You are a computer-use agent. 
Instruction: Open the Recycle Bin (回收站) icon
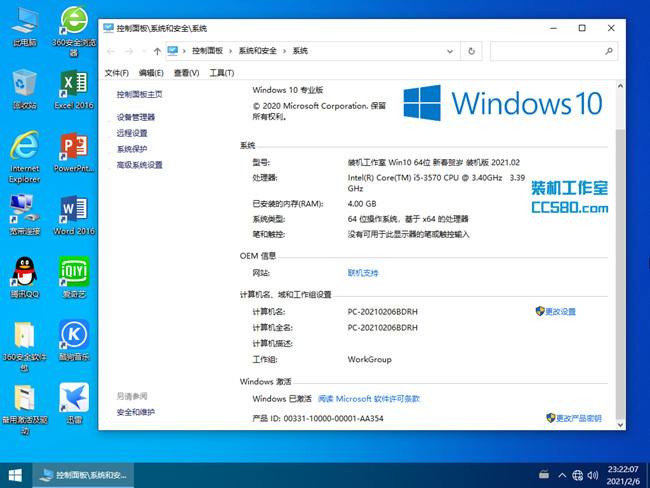[25, 90]
